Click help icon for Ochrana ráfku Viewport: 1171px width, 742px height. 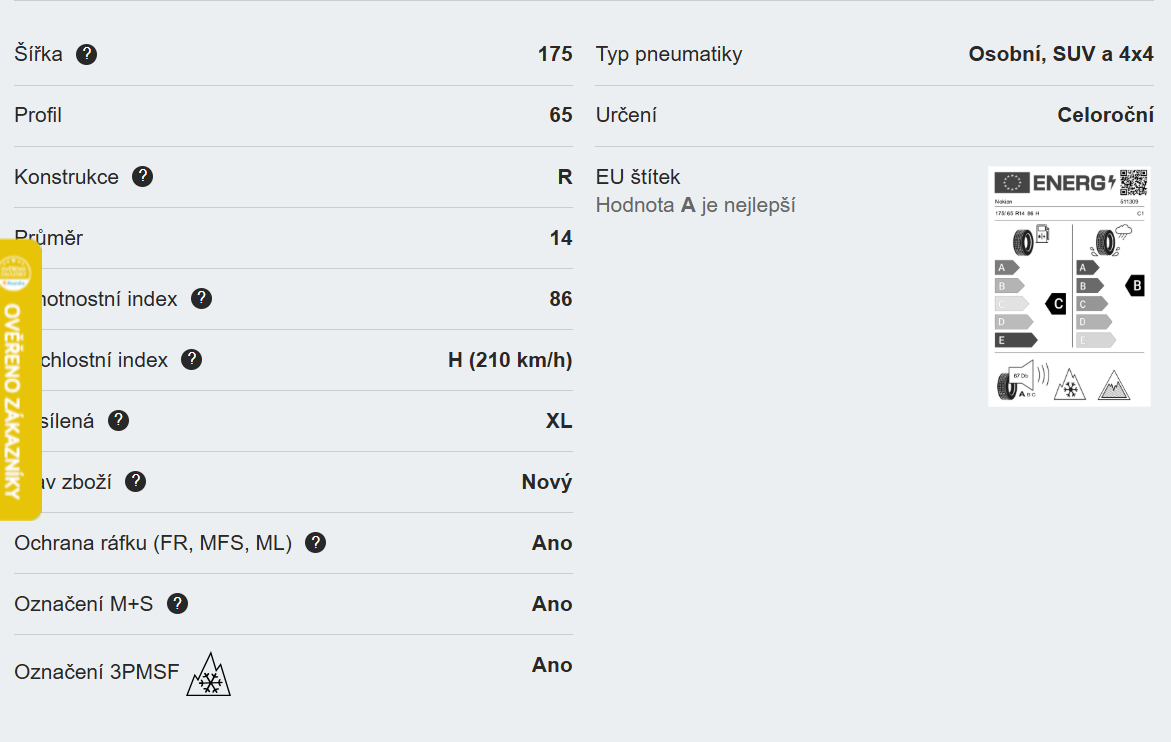pos(315,542)
